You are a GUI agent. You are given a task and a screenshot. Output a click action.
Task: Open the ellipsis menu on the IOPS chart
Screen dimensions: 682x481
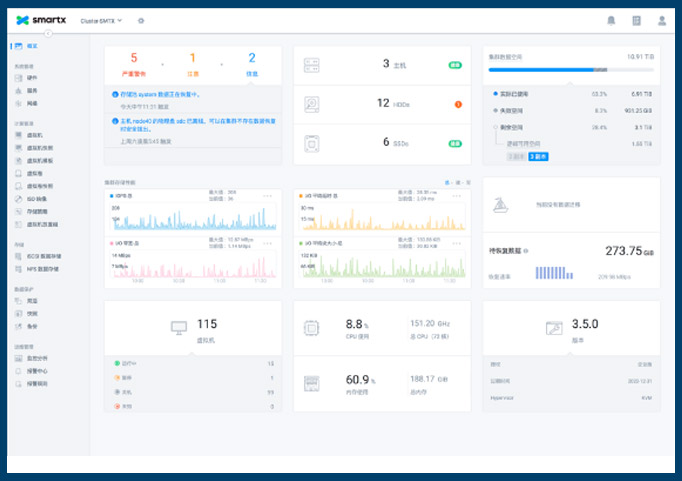267,196
